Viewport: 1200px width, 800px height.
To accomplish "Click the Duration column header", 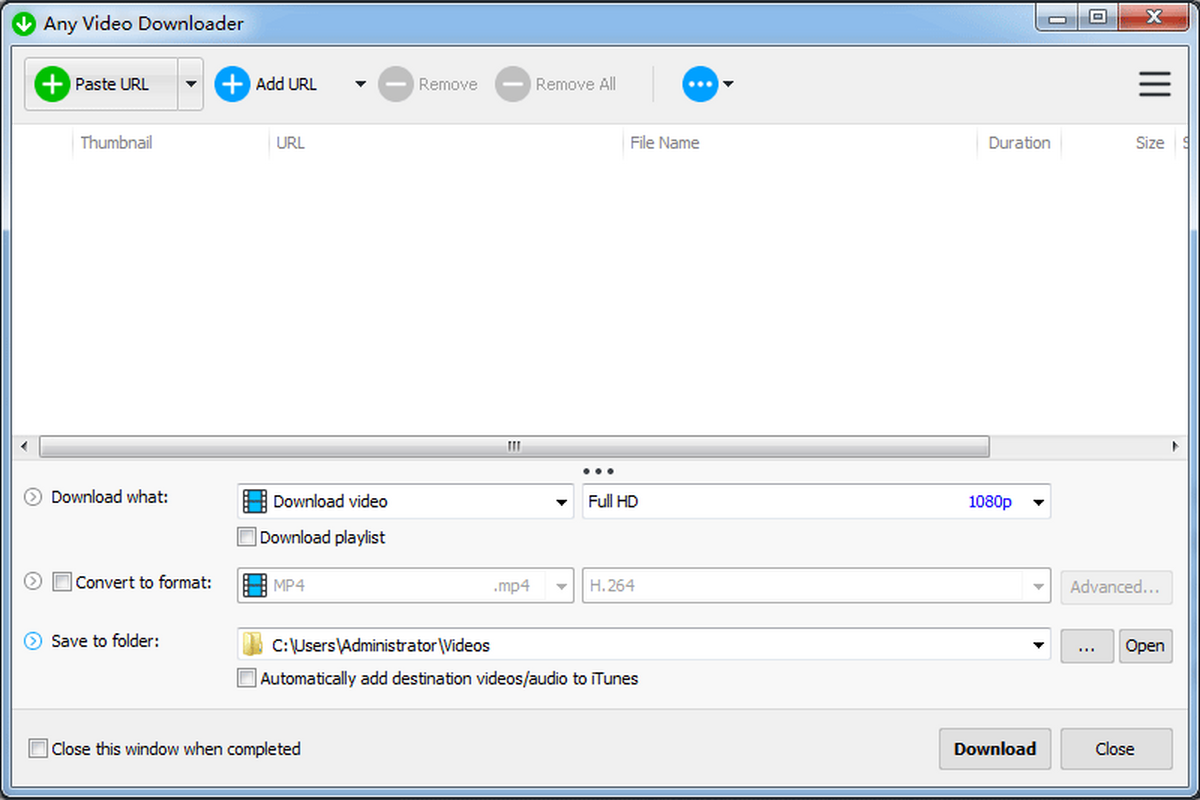I will (x=1019, y=143).
